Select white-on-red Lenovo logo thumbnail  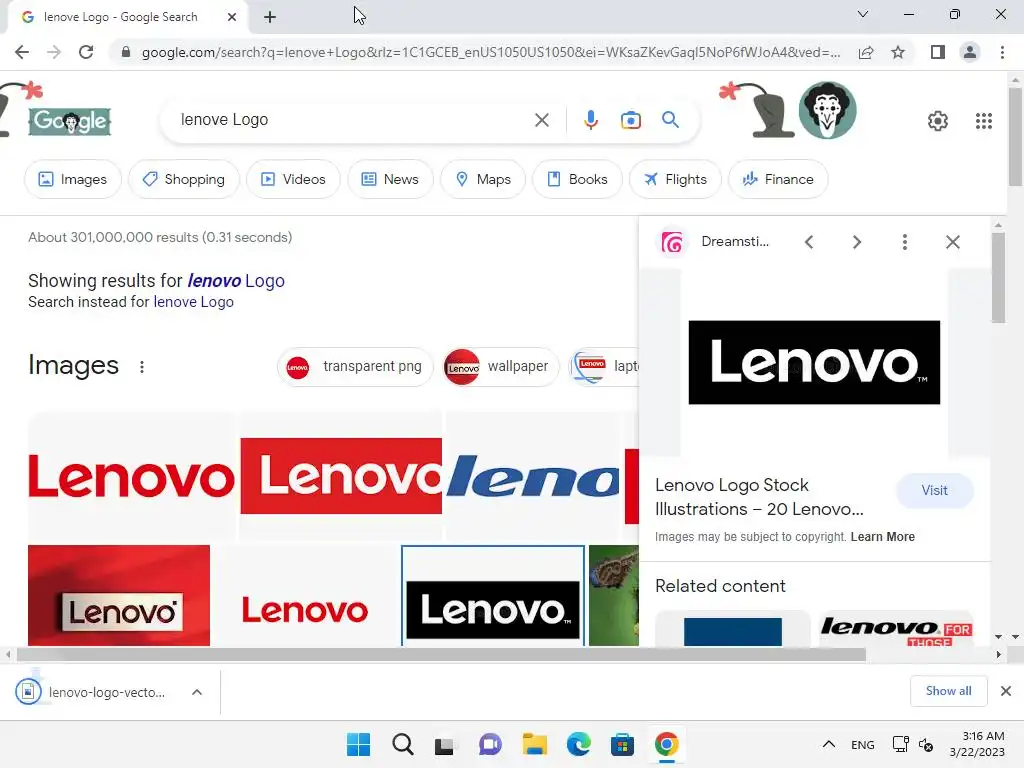pyautogui.click(x=341, y=476)
